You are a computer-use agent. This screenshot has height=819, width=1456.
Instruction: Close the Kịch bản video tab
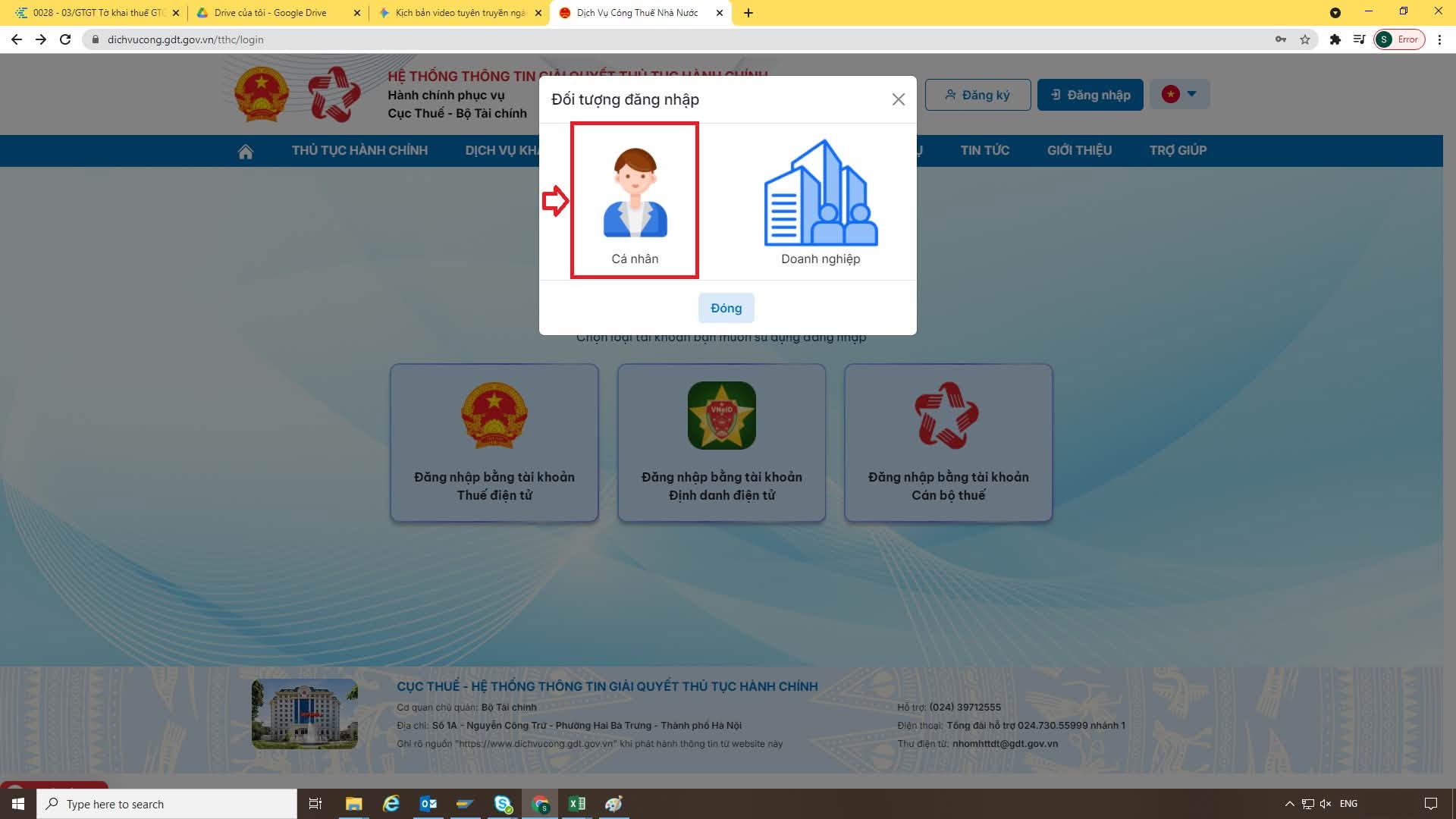click(x=538, y=13)
